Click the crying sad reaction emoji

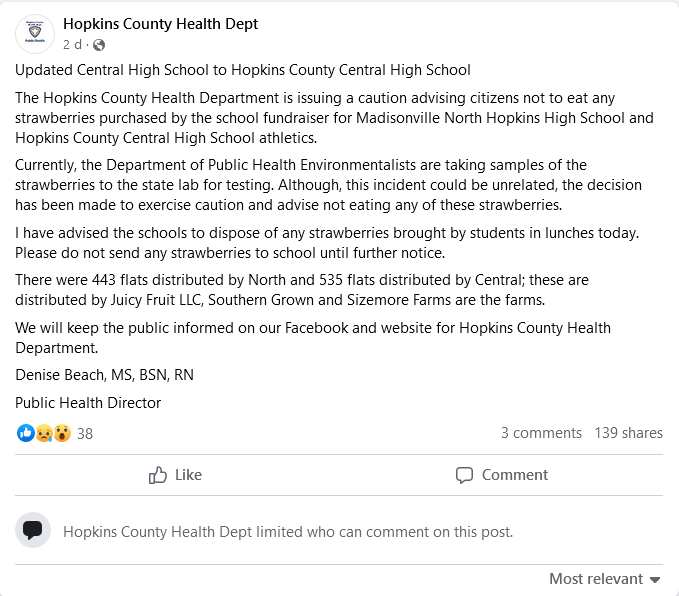click(44, 433)
